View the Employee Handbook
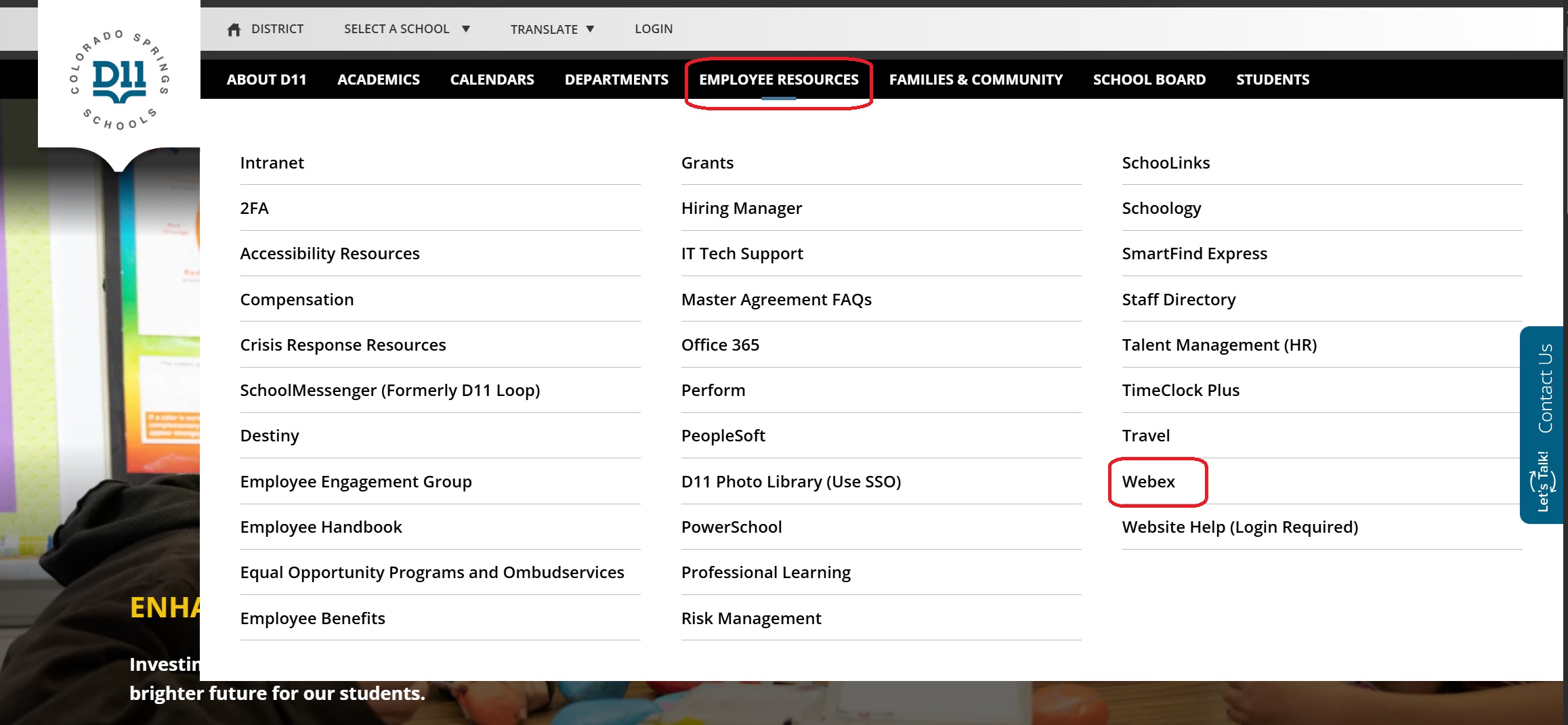The image size is (1568, 725). pos(321,527)
